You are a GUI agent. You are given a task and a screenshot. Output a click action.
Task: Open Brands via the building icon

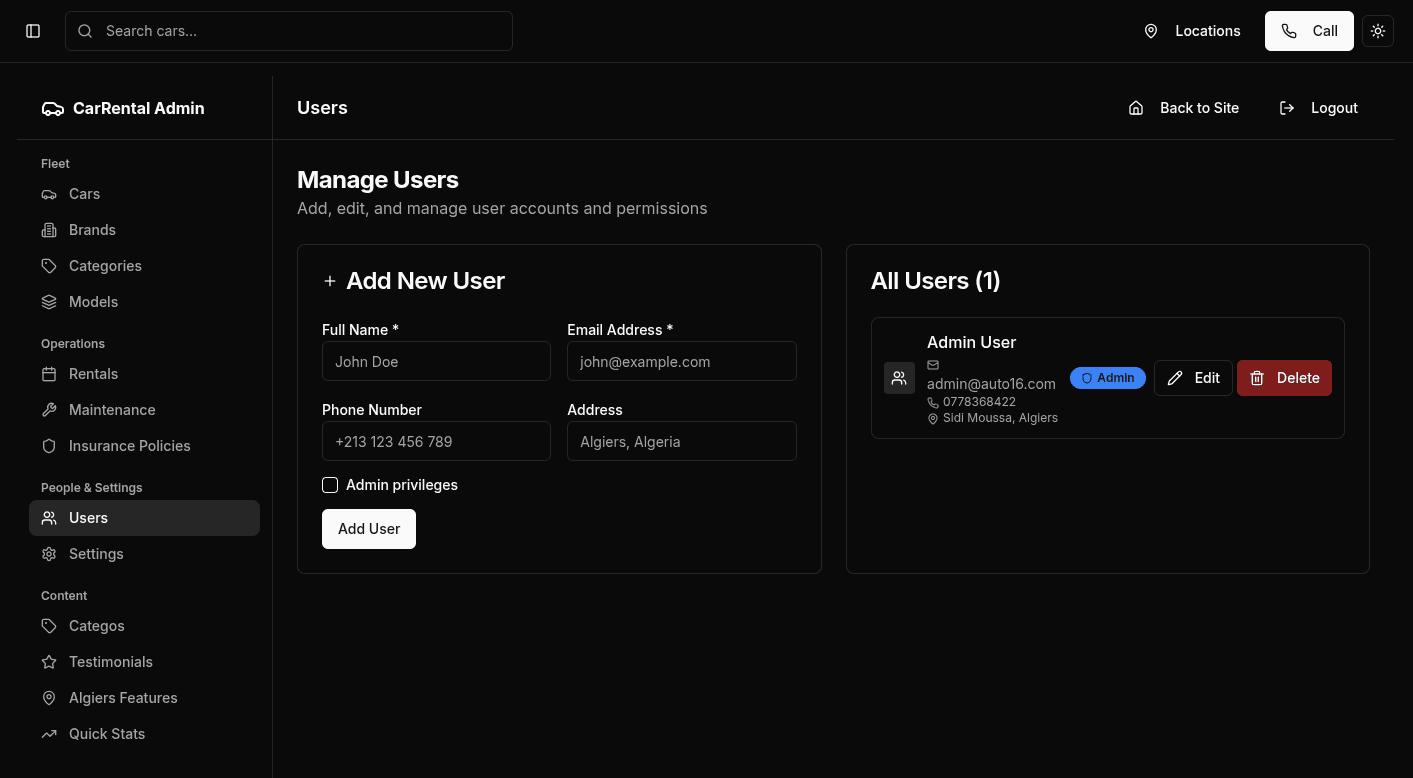49,230
